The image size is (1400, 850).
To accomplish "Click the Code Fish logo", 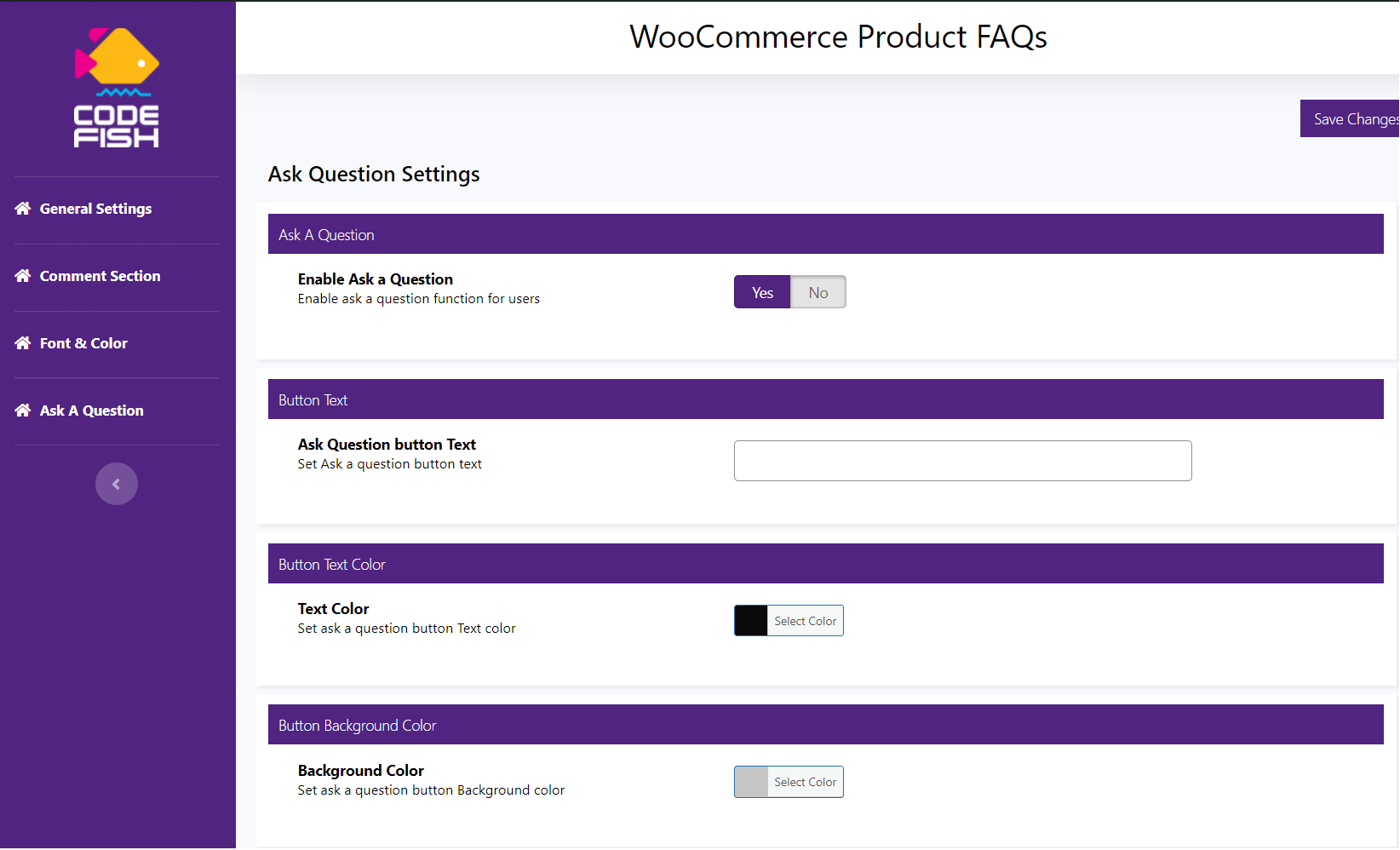I will (117, 88).
